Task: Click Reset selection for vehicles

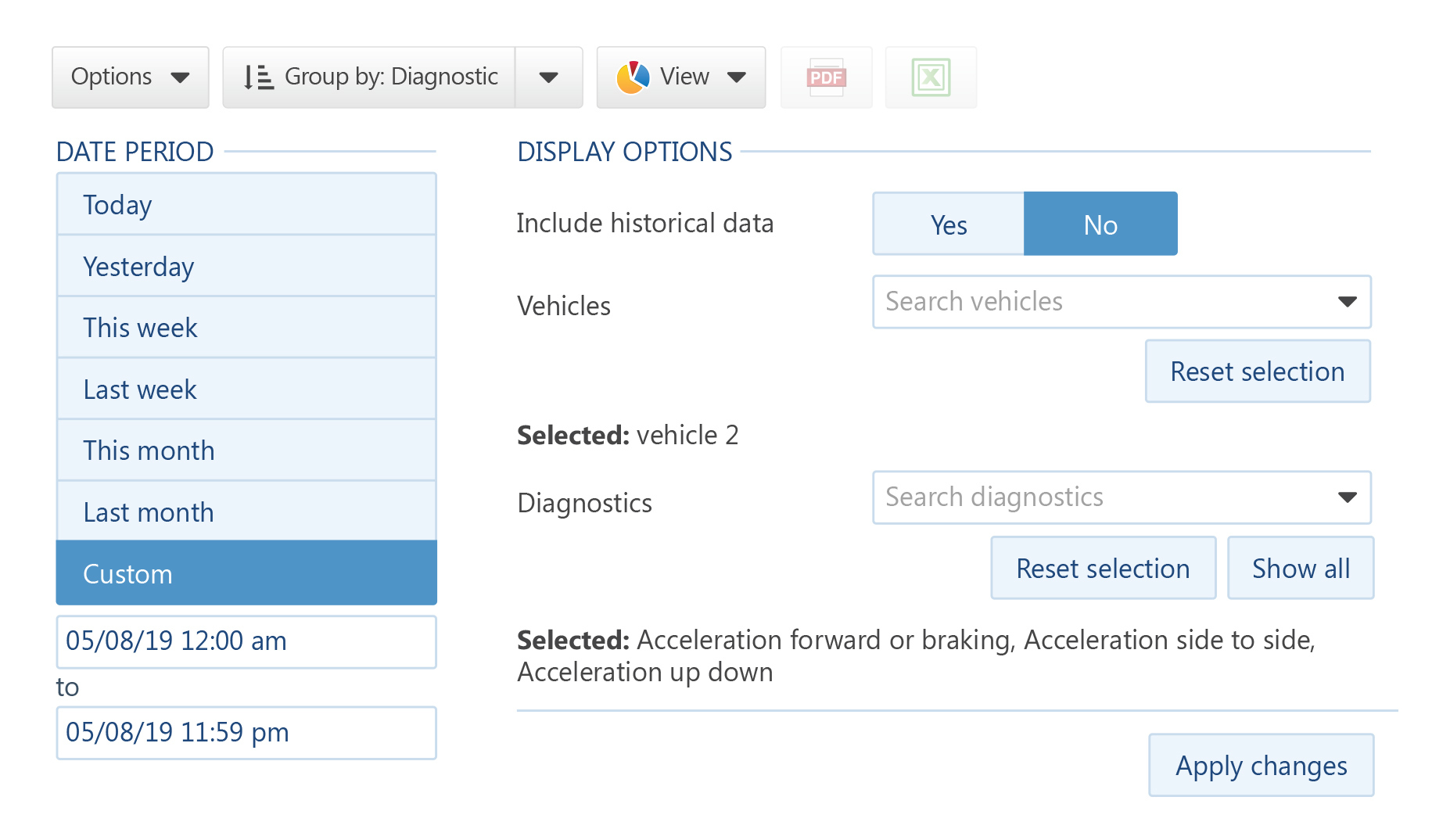Action: 1257,372
